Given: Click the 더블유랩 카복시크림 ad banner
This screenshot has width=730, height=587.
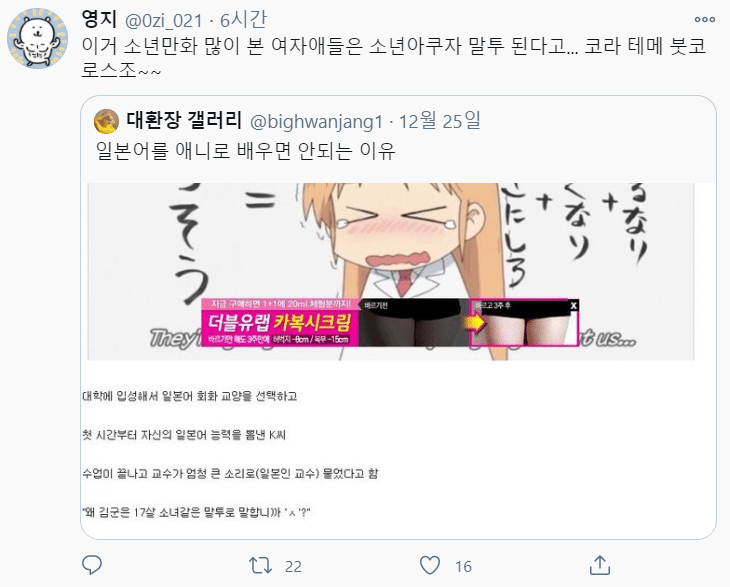Looking at the screenshot, I should [x=390, y=322].
